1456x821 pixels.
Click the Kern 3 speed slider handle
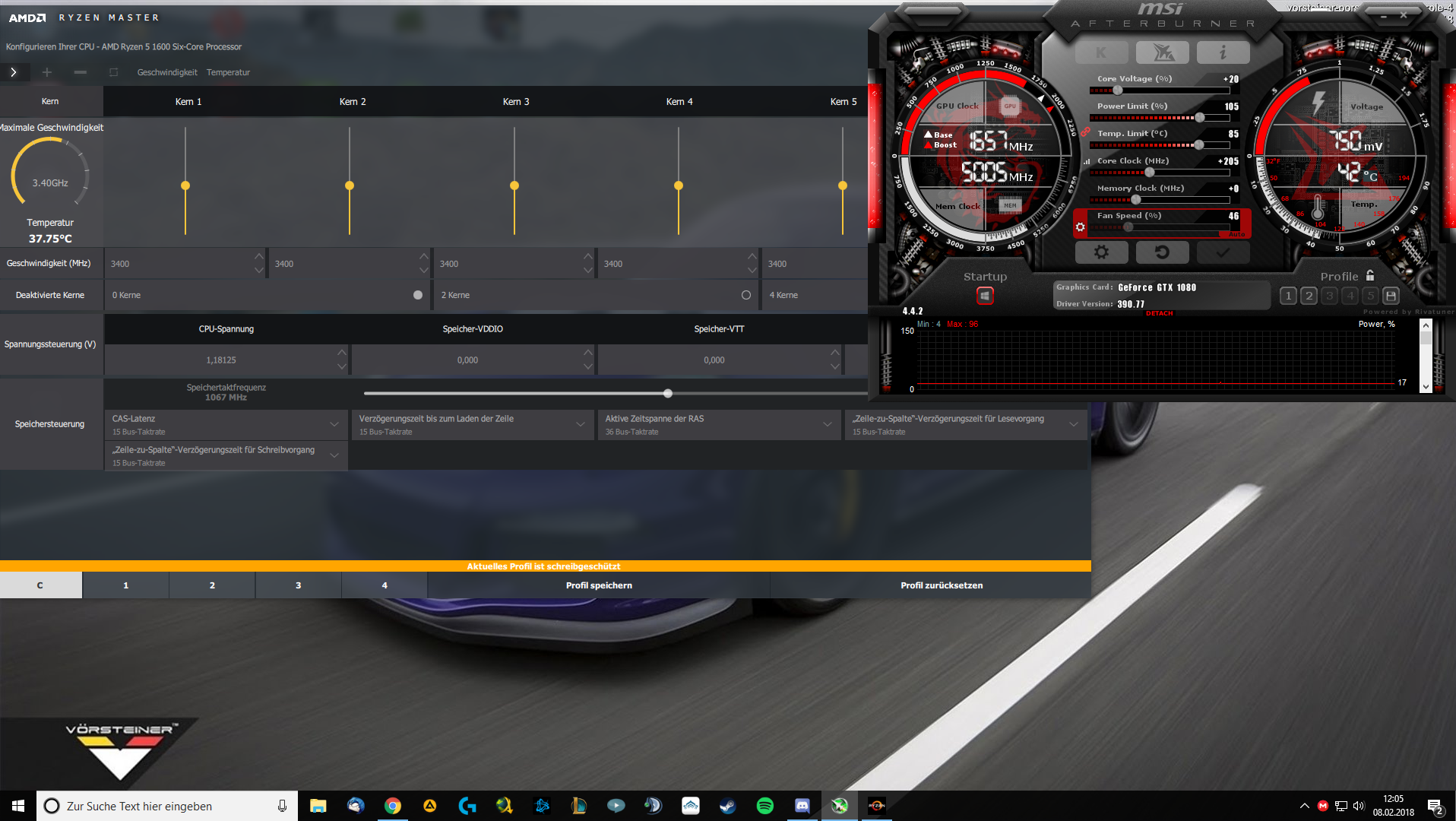coord(514,185)
